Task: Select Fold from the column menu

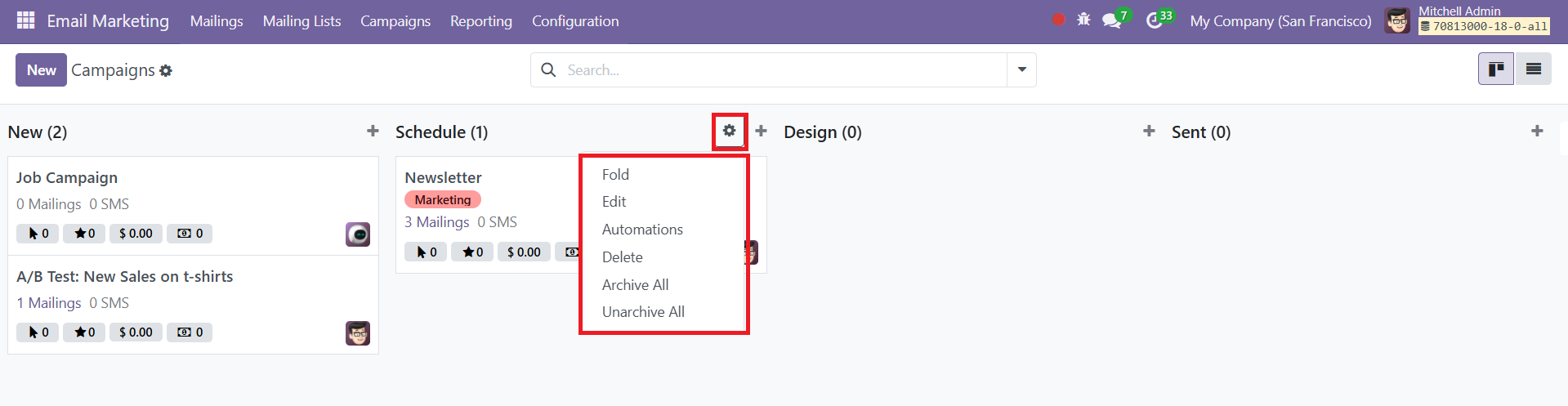Action: coord(615,175)
